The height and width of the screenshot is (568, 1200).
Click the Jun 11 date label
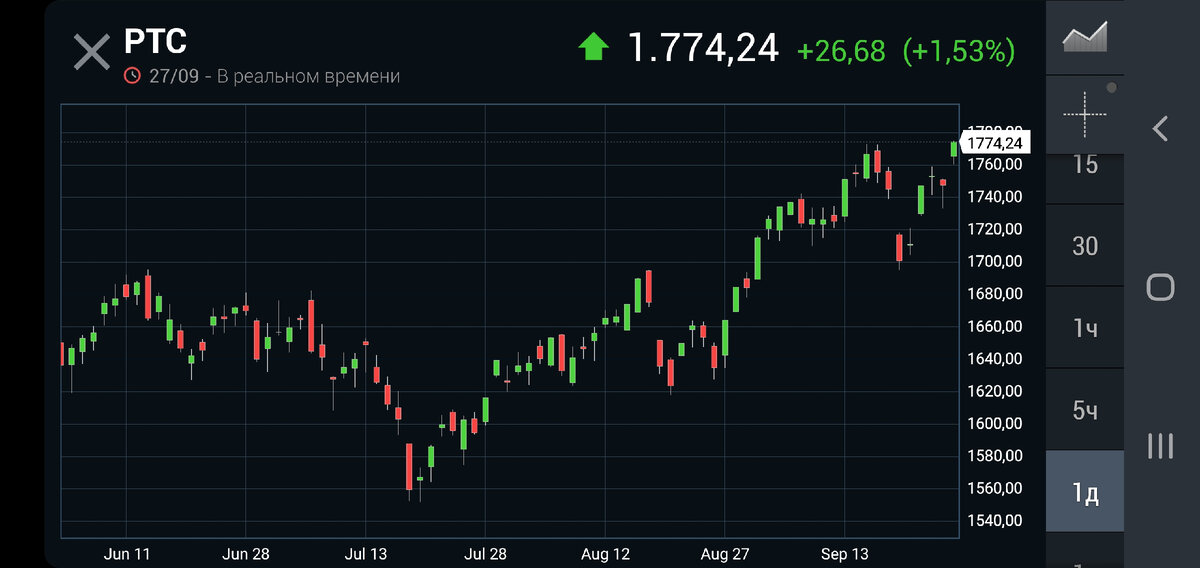click(127, 553)
